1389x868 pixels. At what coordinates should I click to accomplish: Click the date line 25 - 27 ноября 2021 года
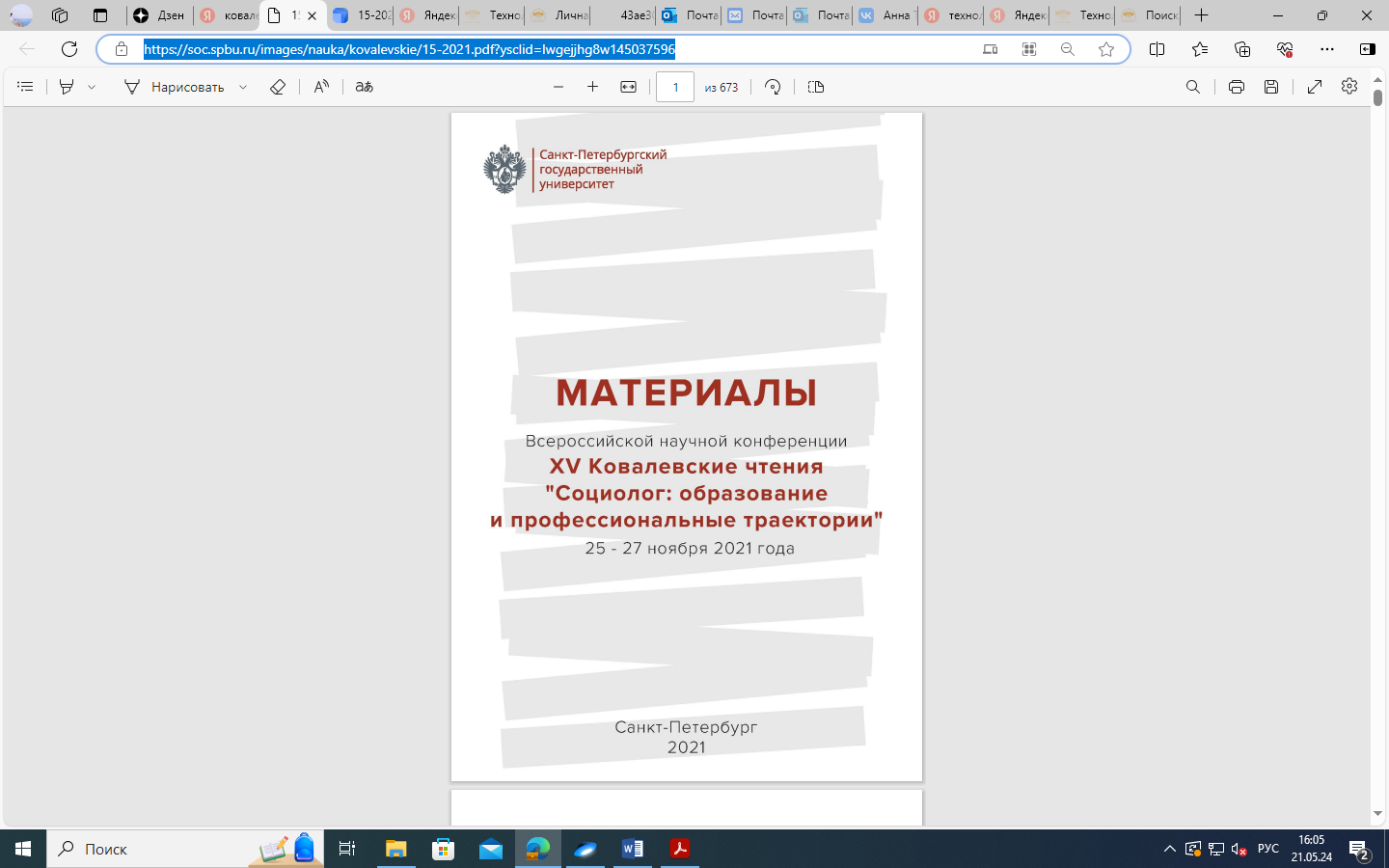(690, 549)
